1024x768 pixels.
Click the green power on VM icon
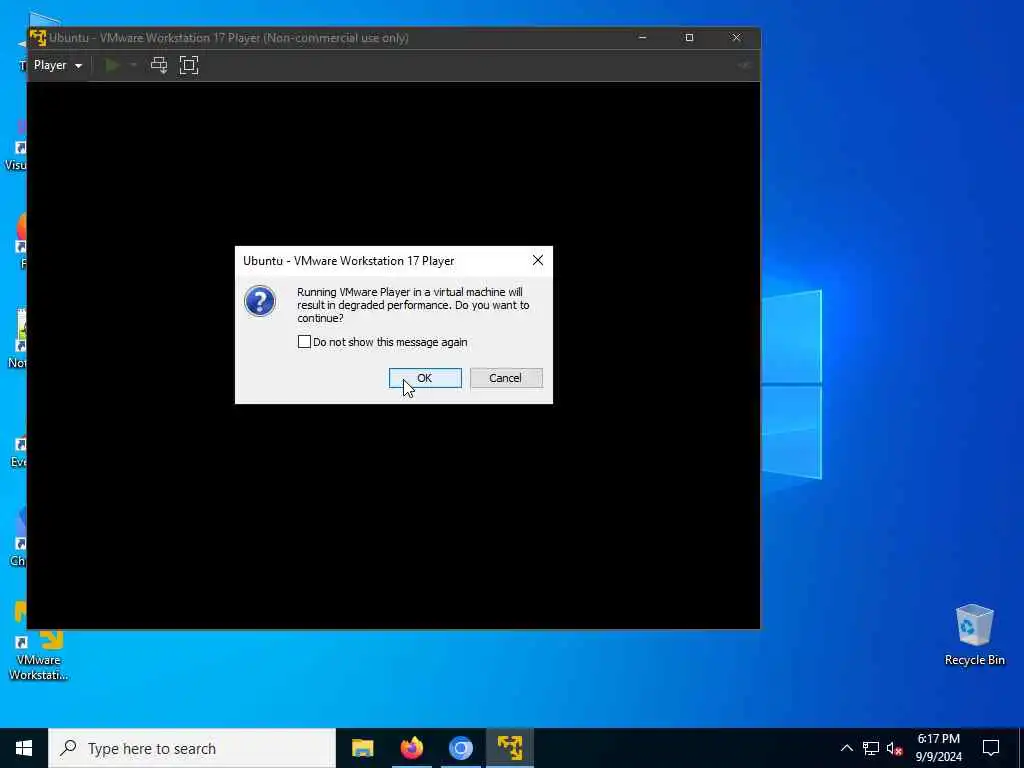[112, 65]
